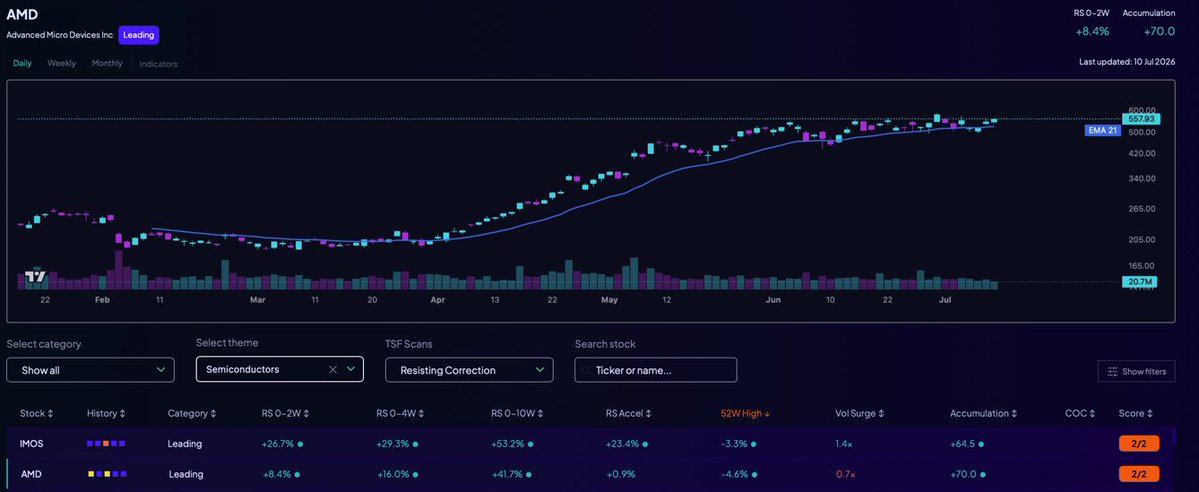Switch to the Daily chart tab
The width and height of the screenshot is (1199, 492).
22,64
